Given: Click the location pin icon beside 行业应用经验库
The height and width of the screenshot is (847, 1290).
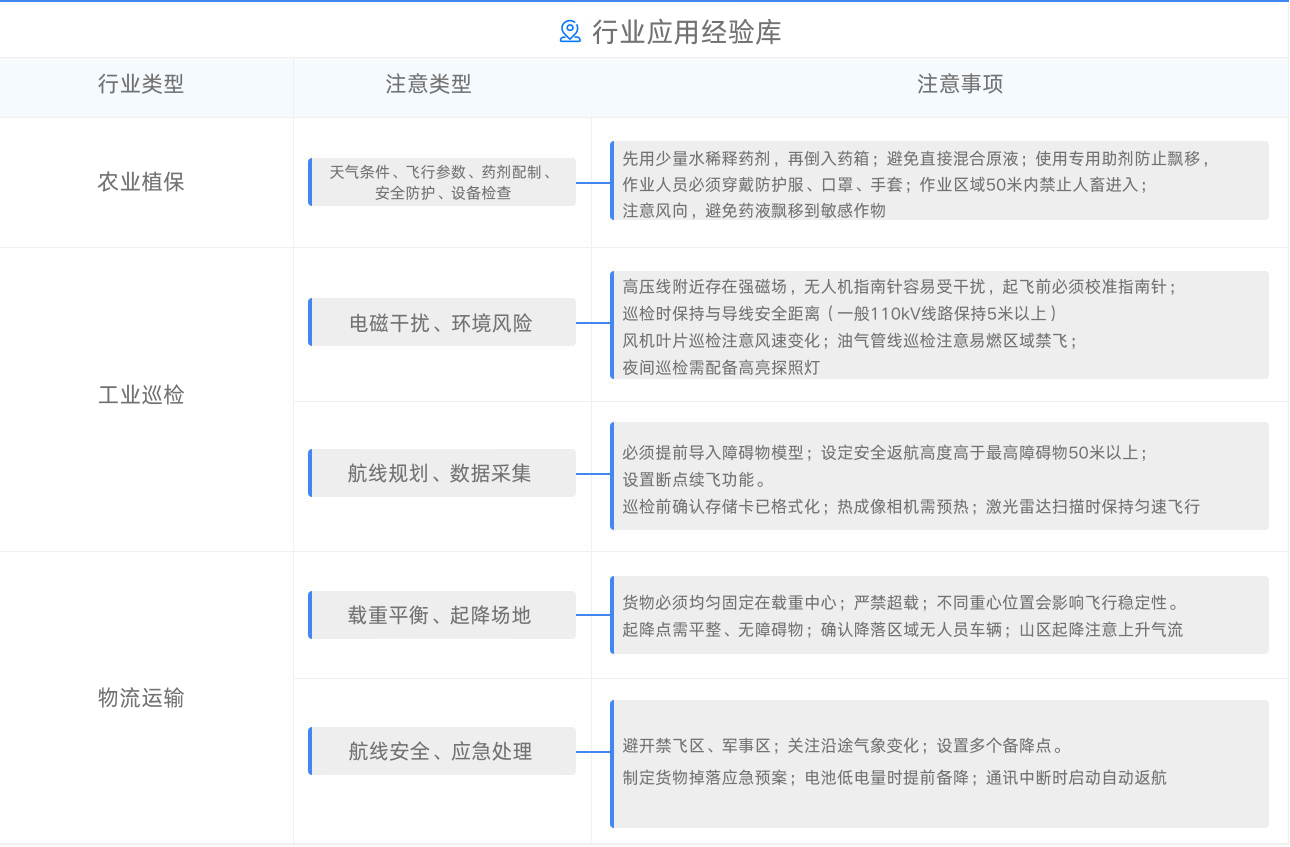Looking at the screenshot, I should pos(570,32).
